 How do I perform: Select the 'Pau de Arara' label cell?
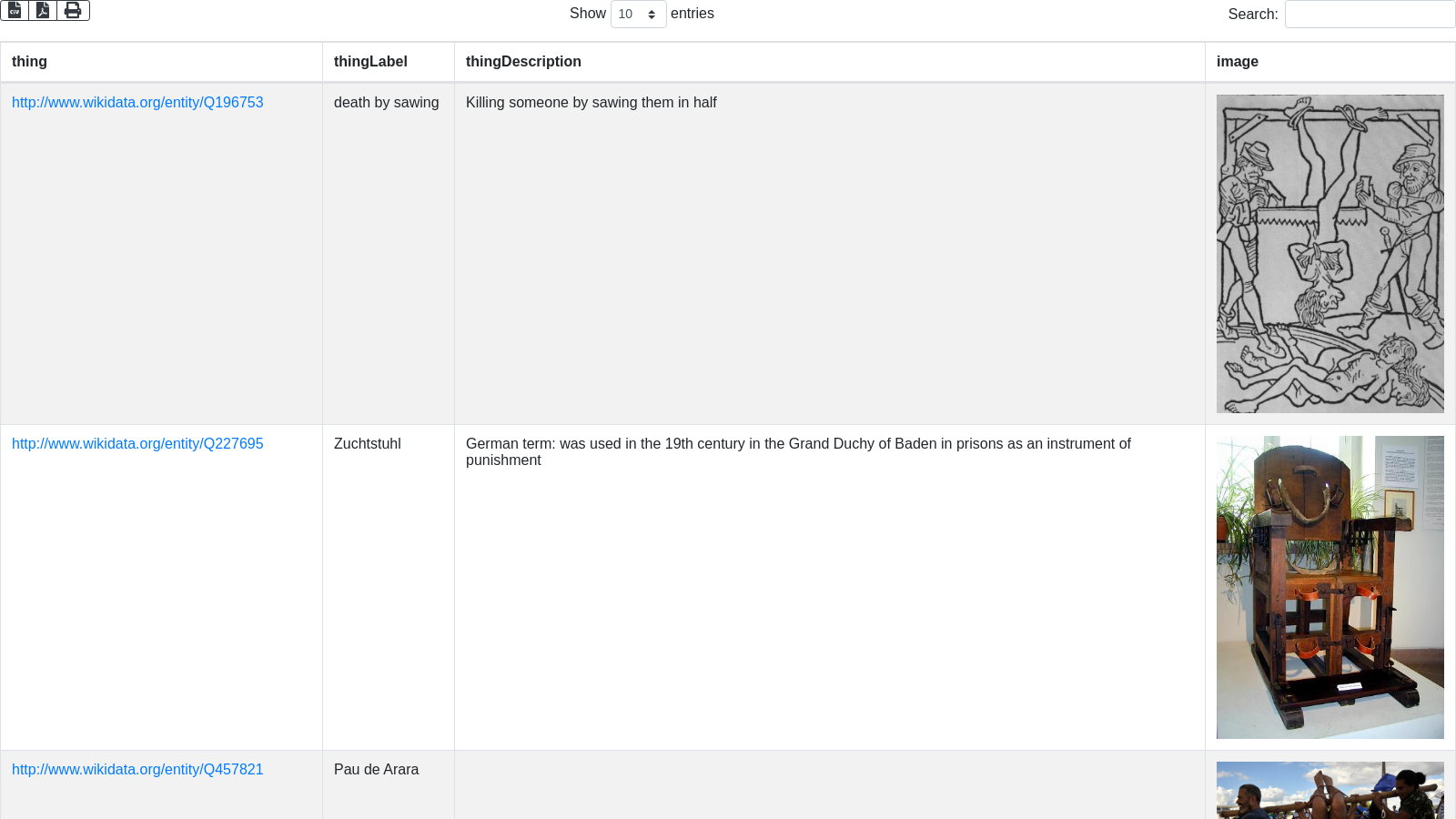pyautogui.click(x=376, y=770)
